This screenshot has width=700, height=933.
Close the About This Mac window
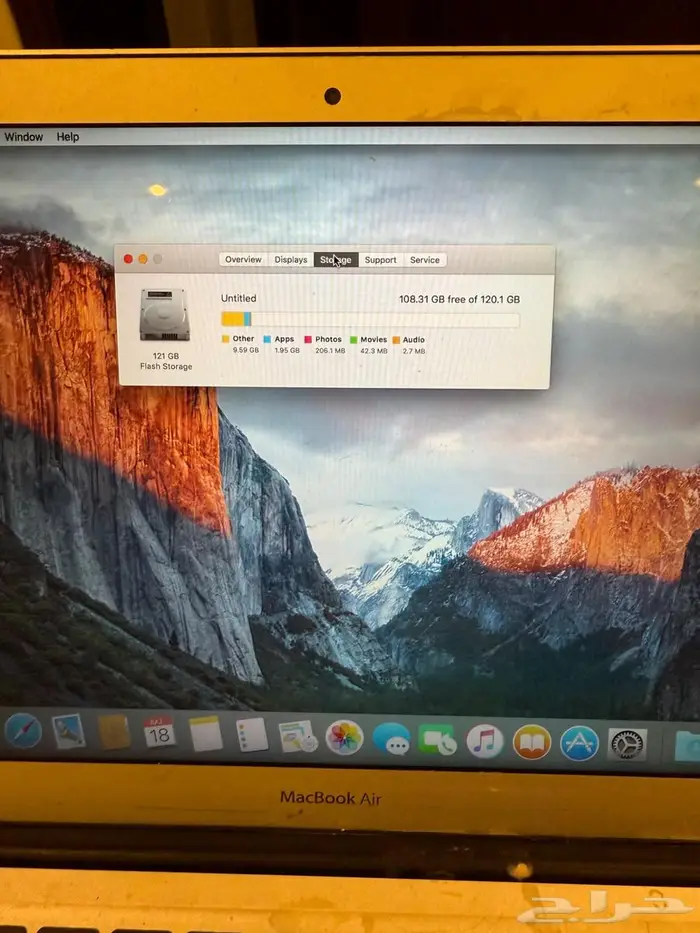(x=128, y=259)
